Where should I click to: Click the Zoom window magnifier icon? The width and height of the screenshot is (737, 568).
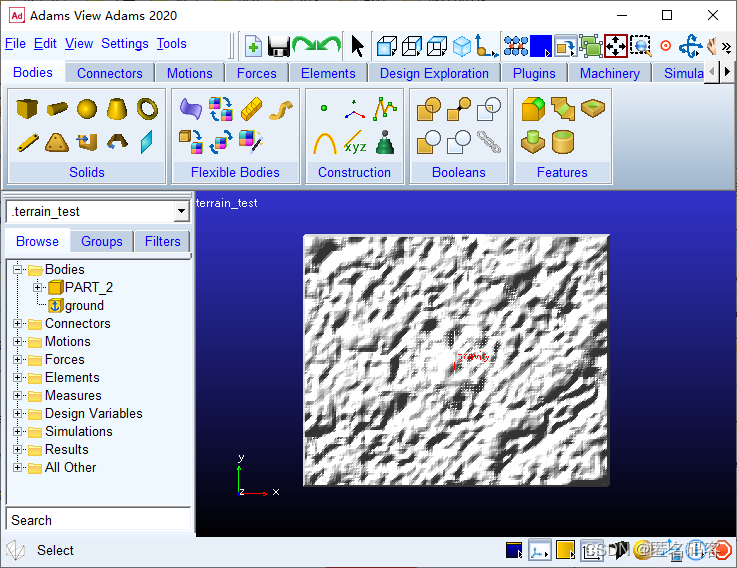click(640, 46)
